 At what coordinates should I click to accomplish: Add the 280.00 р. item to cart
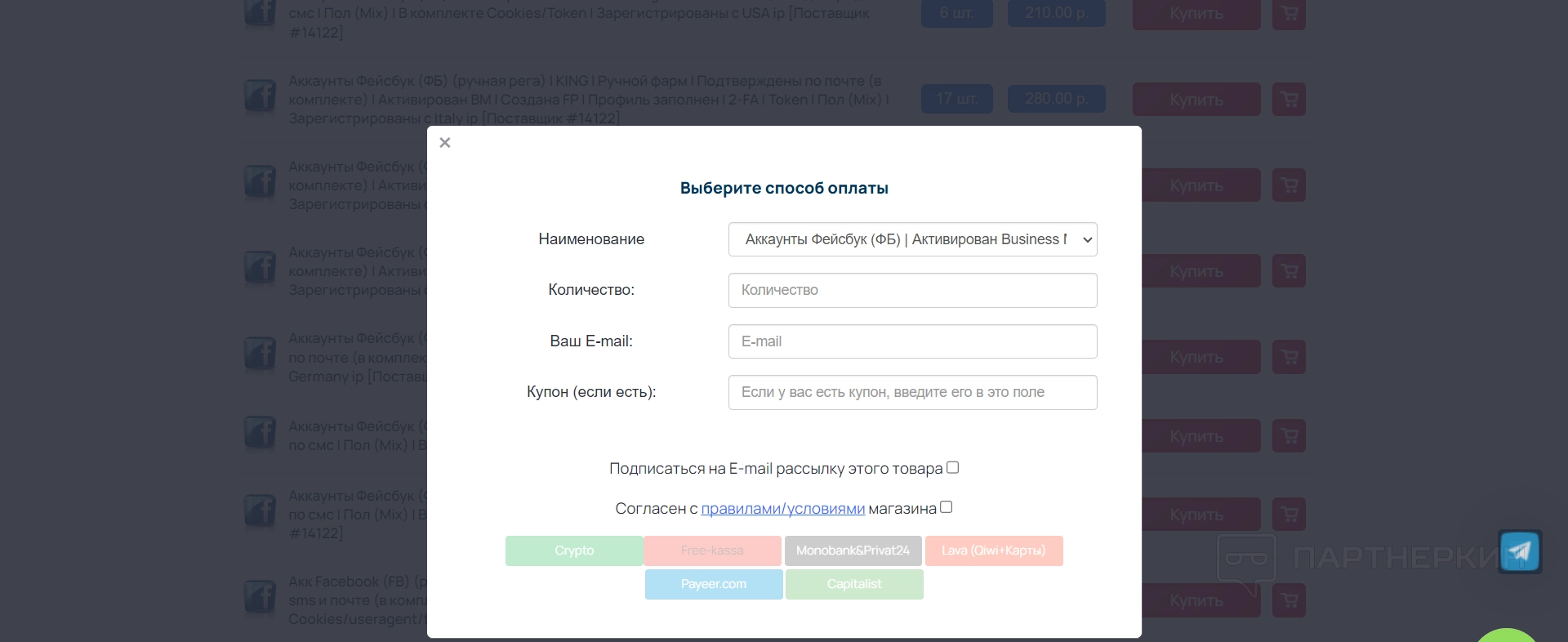(1289, 100)
